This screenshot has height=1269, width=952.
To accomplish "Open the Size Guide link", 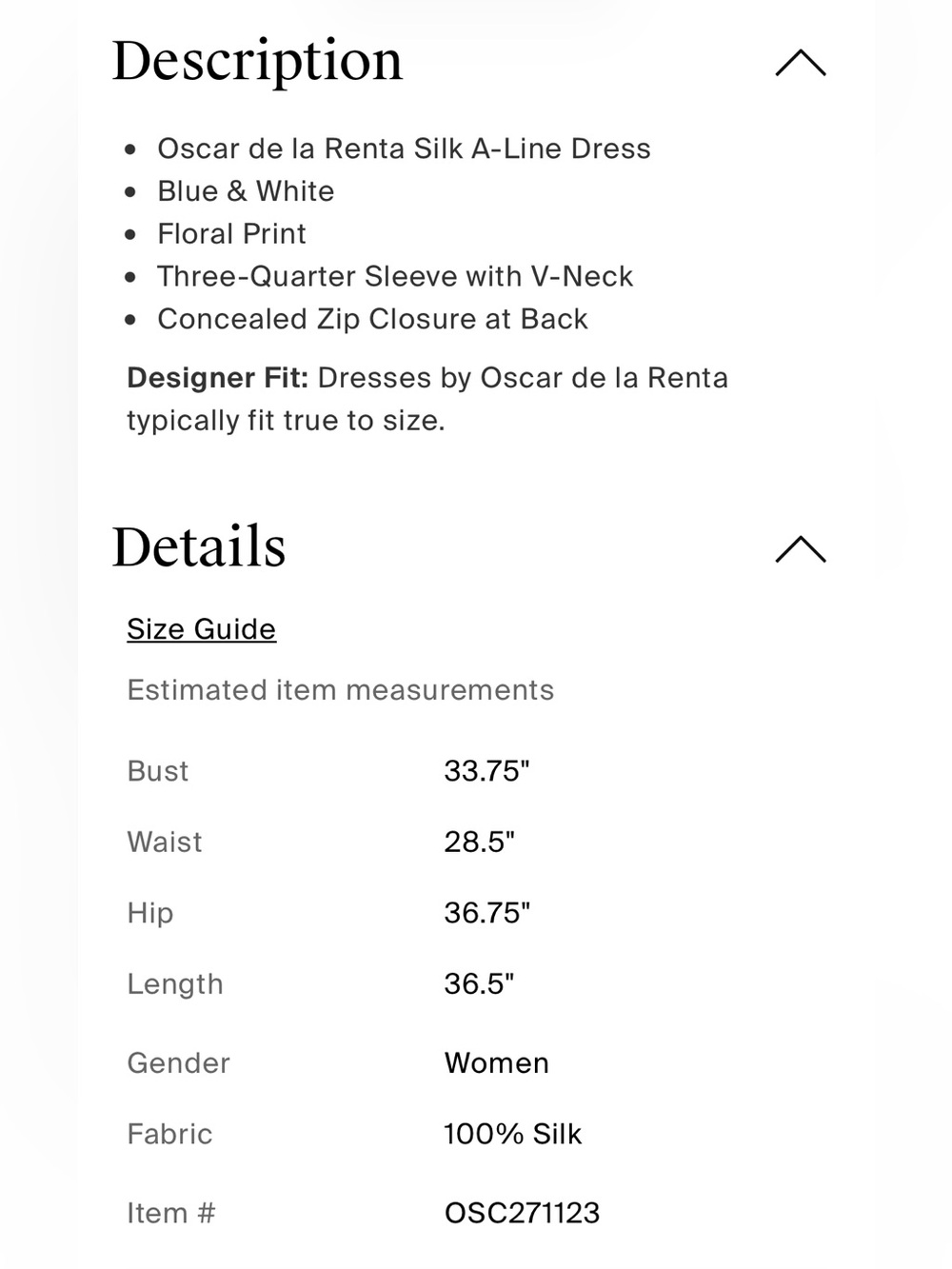I will point(202,629).
